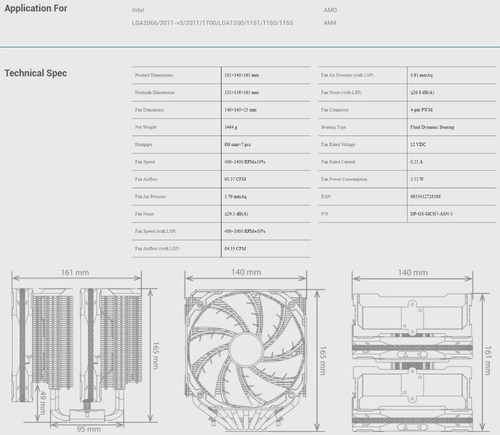This screenshot has height=435, width=500.
Task: Click the '140×140×25 mm' fan dimension value
Action: coord(240,110)
